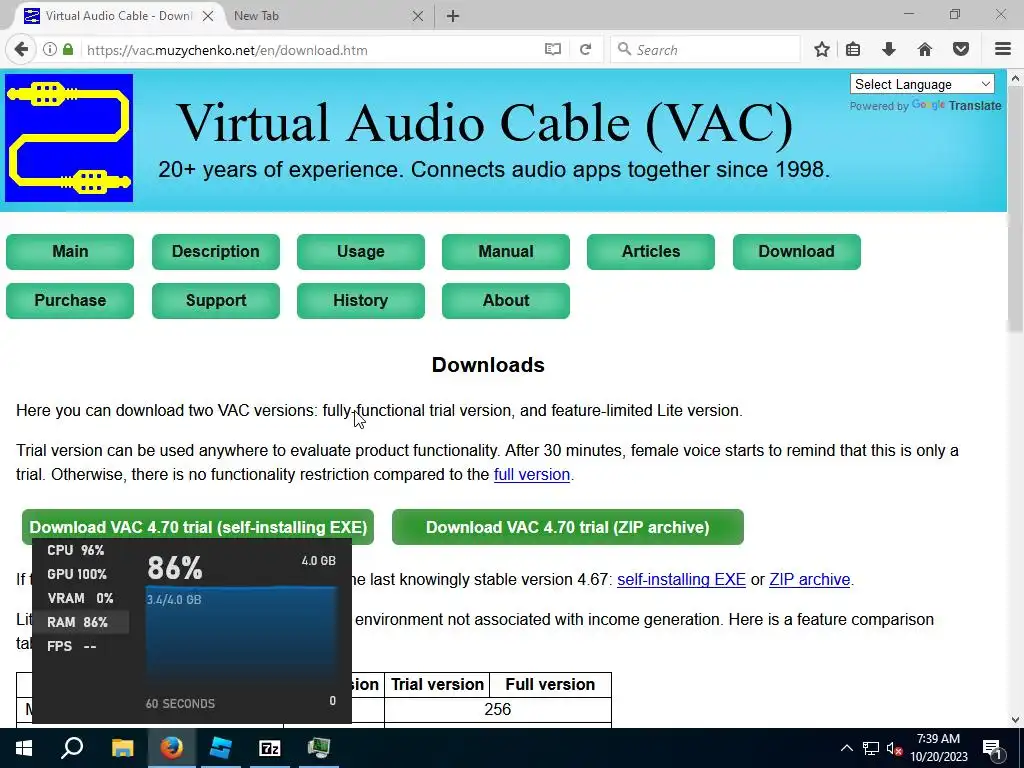Select GPU 100% in performance overlay
Image resolution: width=1024 pixels, height=768 pixels.
(x=76, y=575)
